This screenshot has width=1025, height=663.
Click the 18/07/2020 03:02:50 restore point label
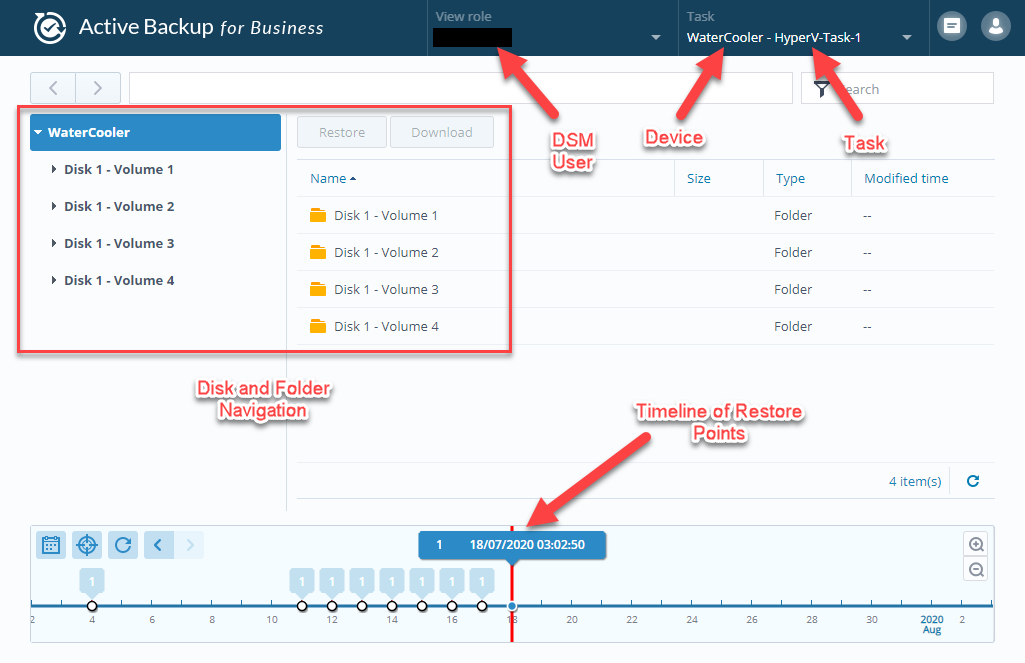pyautogui.click(x=512, y=545)
